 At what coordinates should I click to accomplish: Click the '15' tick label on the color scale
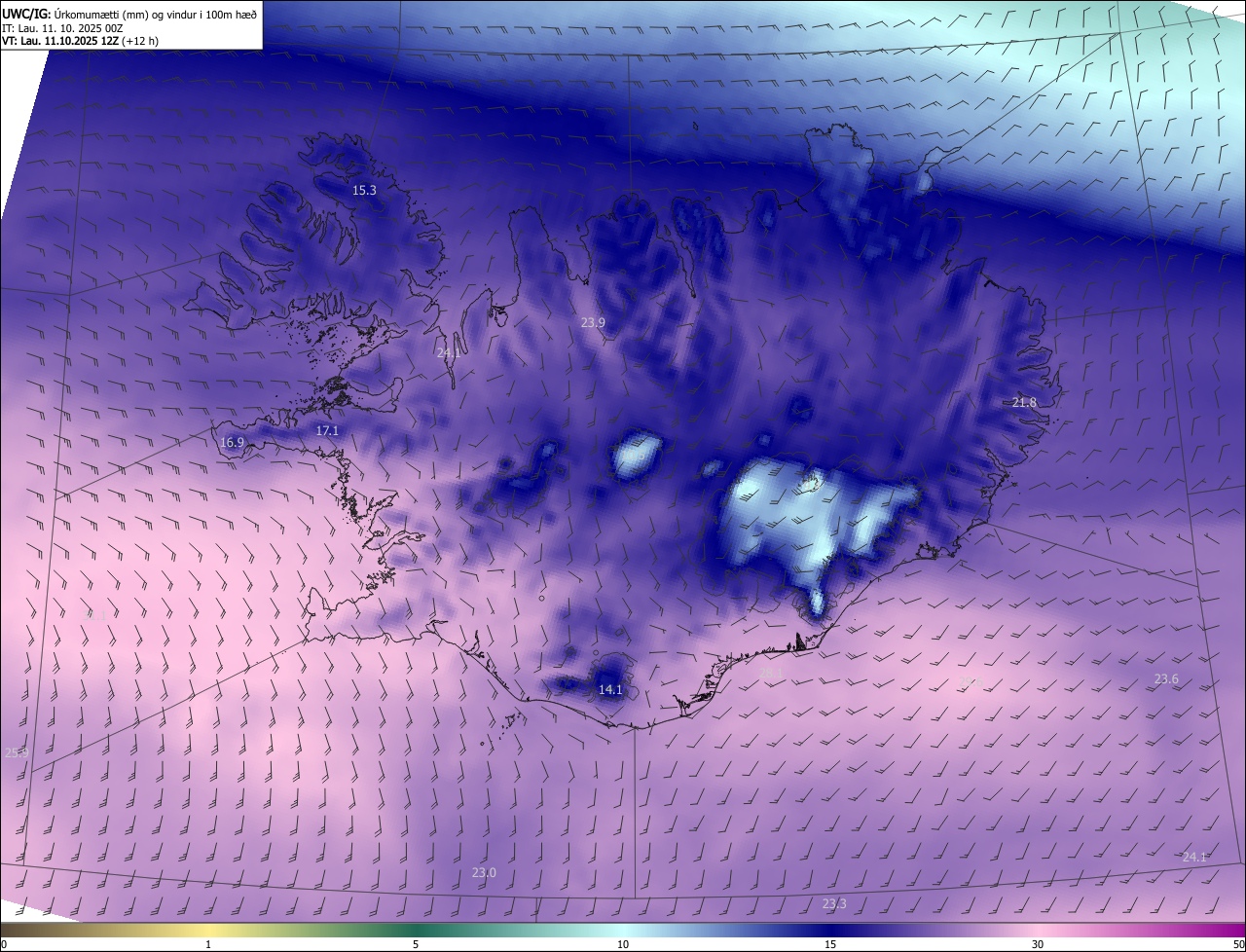coord(830,944)
